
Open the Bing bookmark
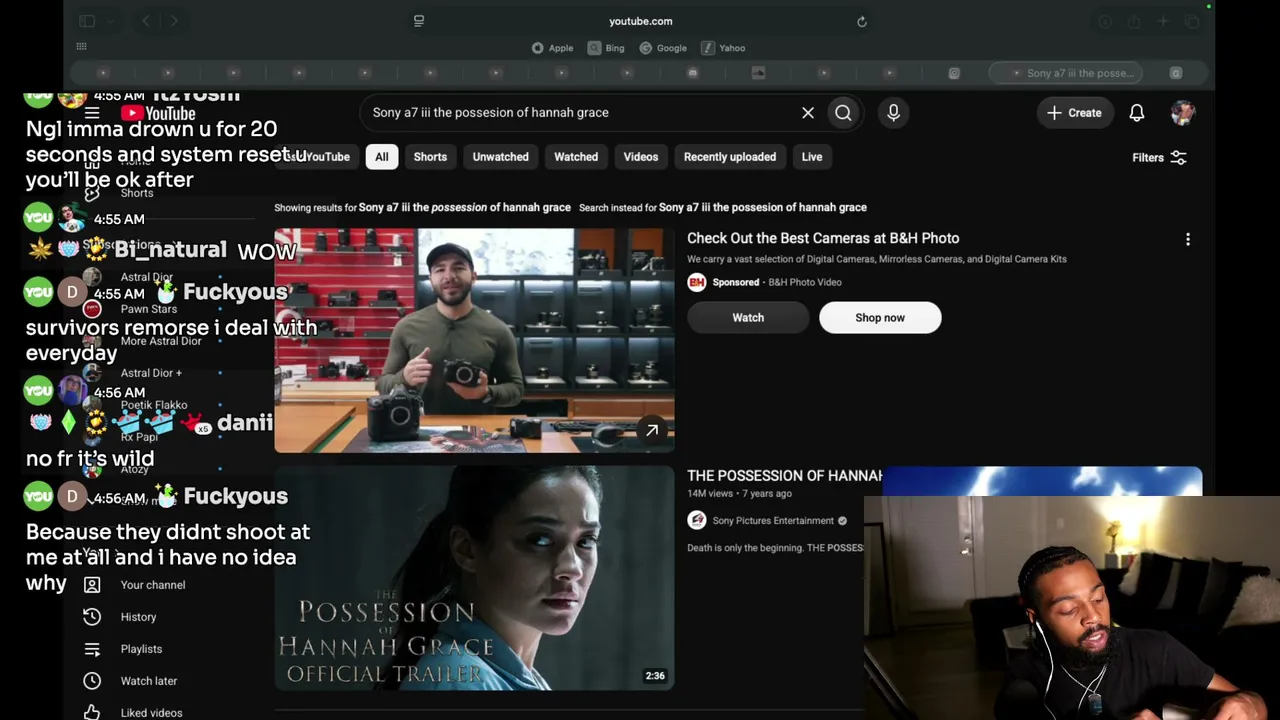607,48
